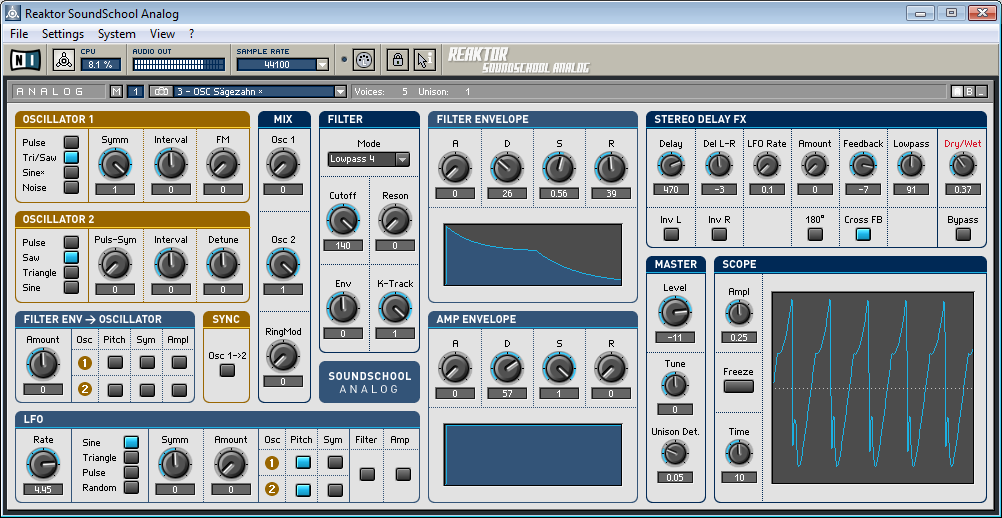Enable Oscillator 1 Noise waveform

pyautogui.click(x=71, y=188)
